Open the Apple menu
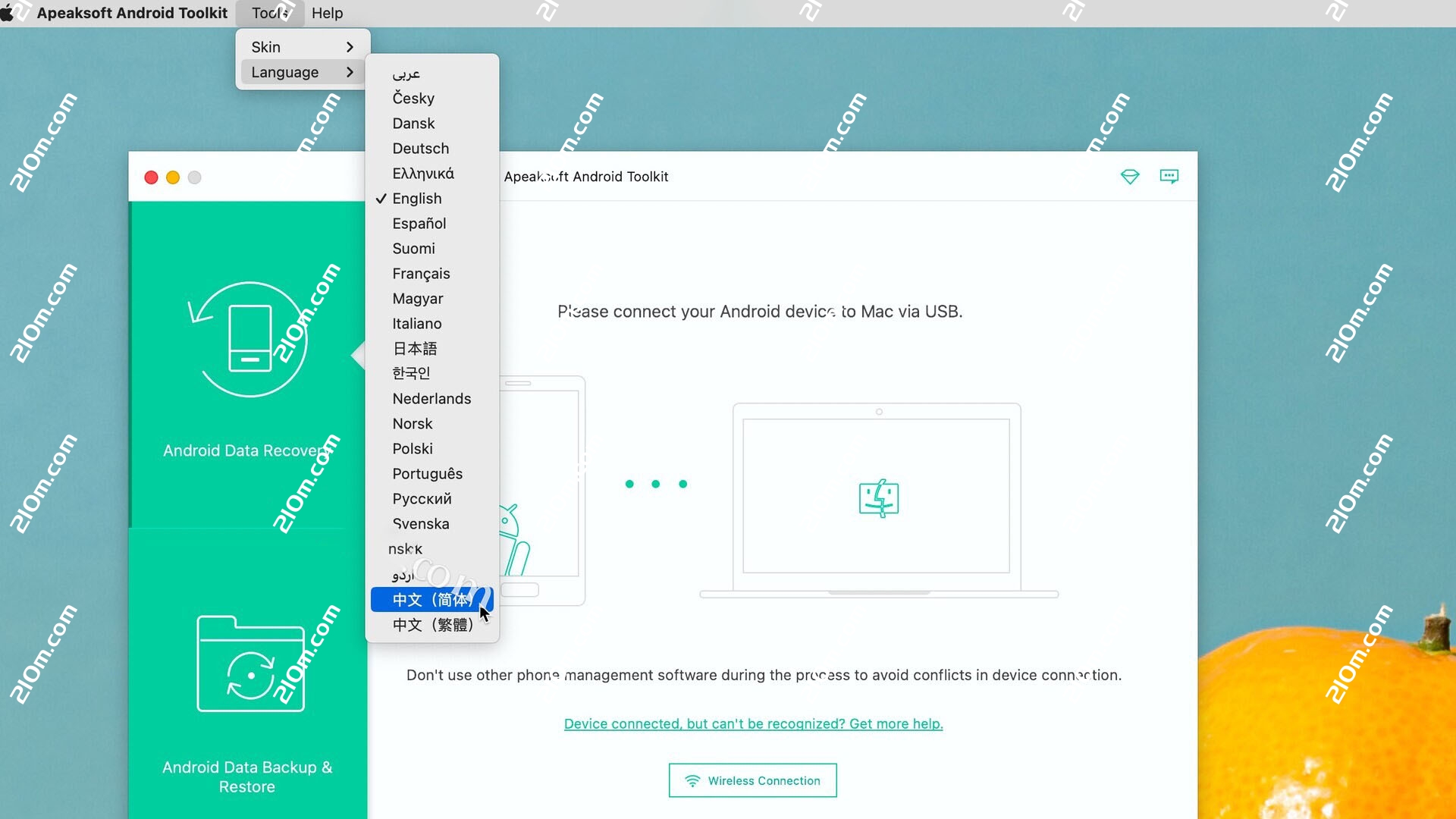 click(x=11, y=12)
